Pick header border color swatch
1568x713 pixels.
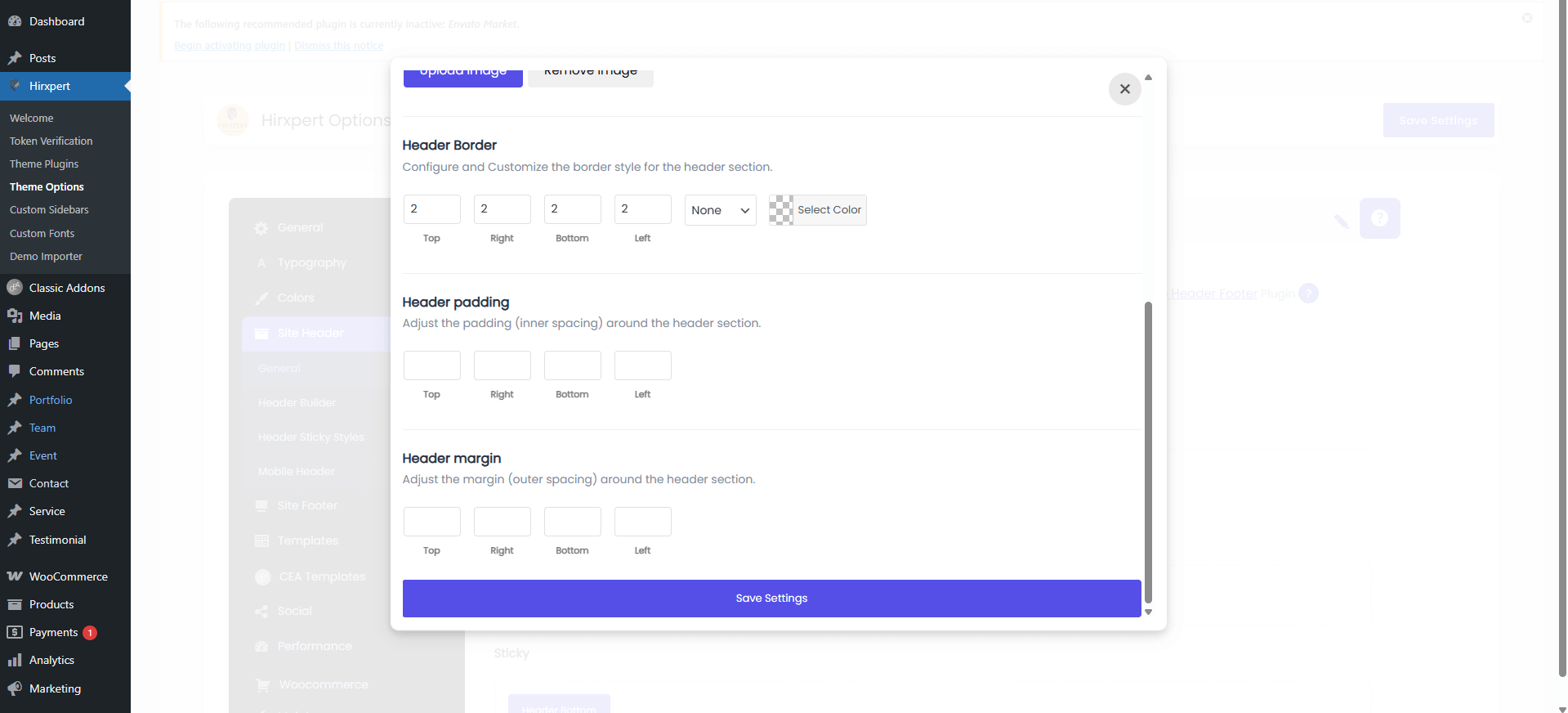click(781, 210)
